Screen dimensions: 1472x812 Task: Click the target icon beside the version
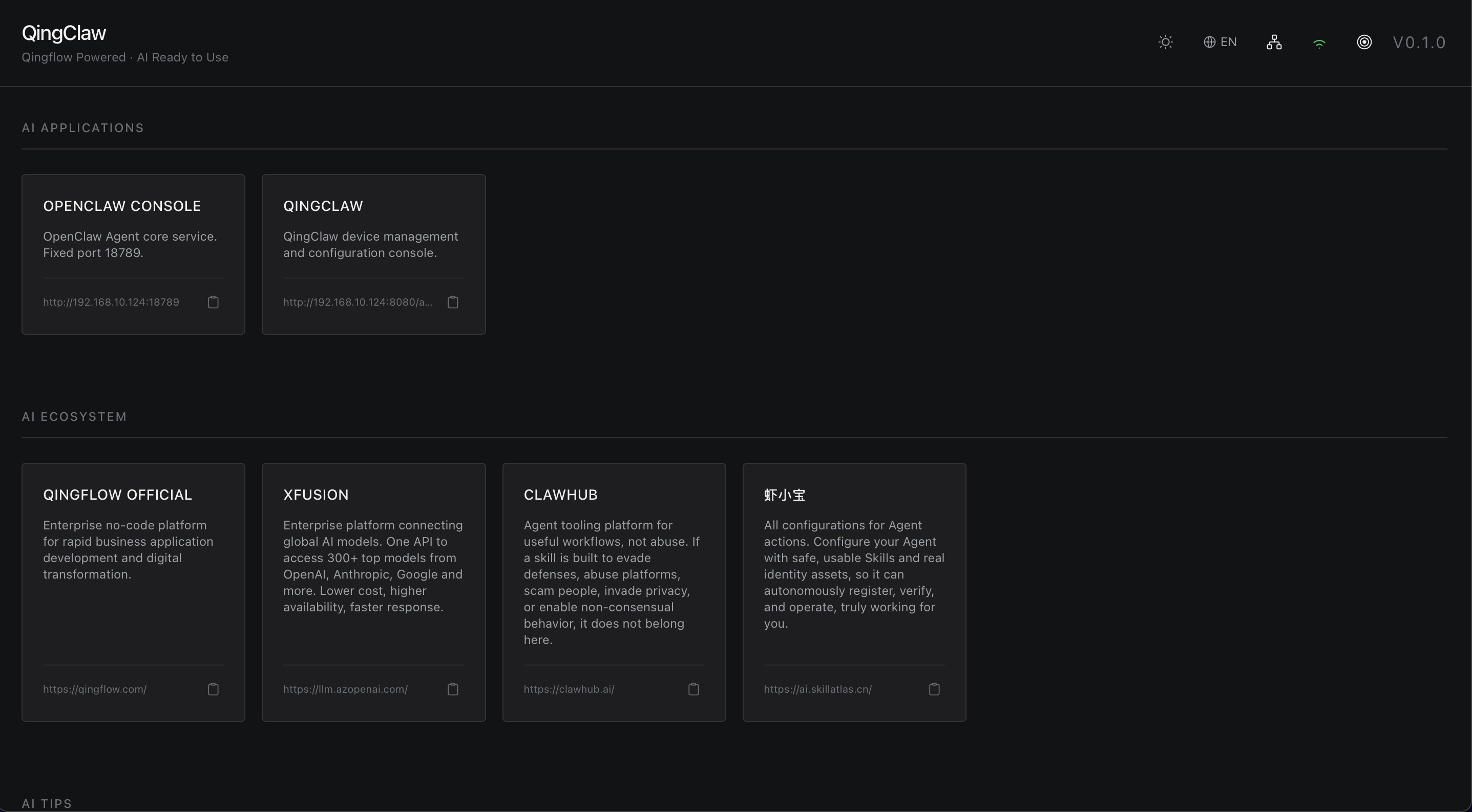point(1364,42)
